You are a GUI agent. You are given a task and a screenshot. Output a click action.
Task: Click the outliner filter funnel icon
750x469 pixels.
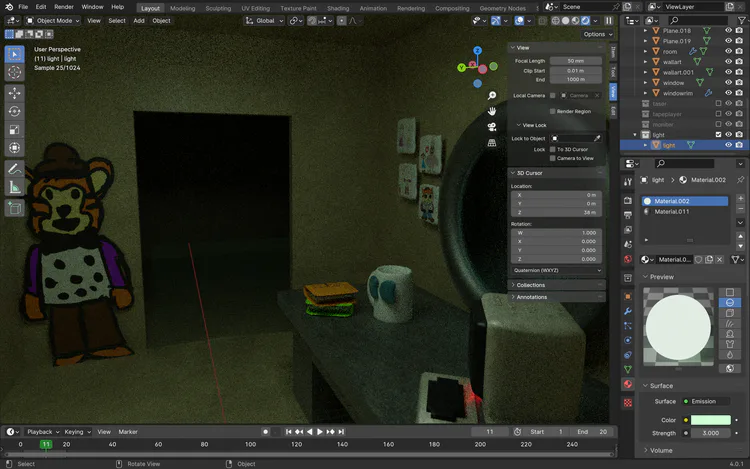click(x=741, y=21)
